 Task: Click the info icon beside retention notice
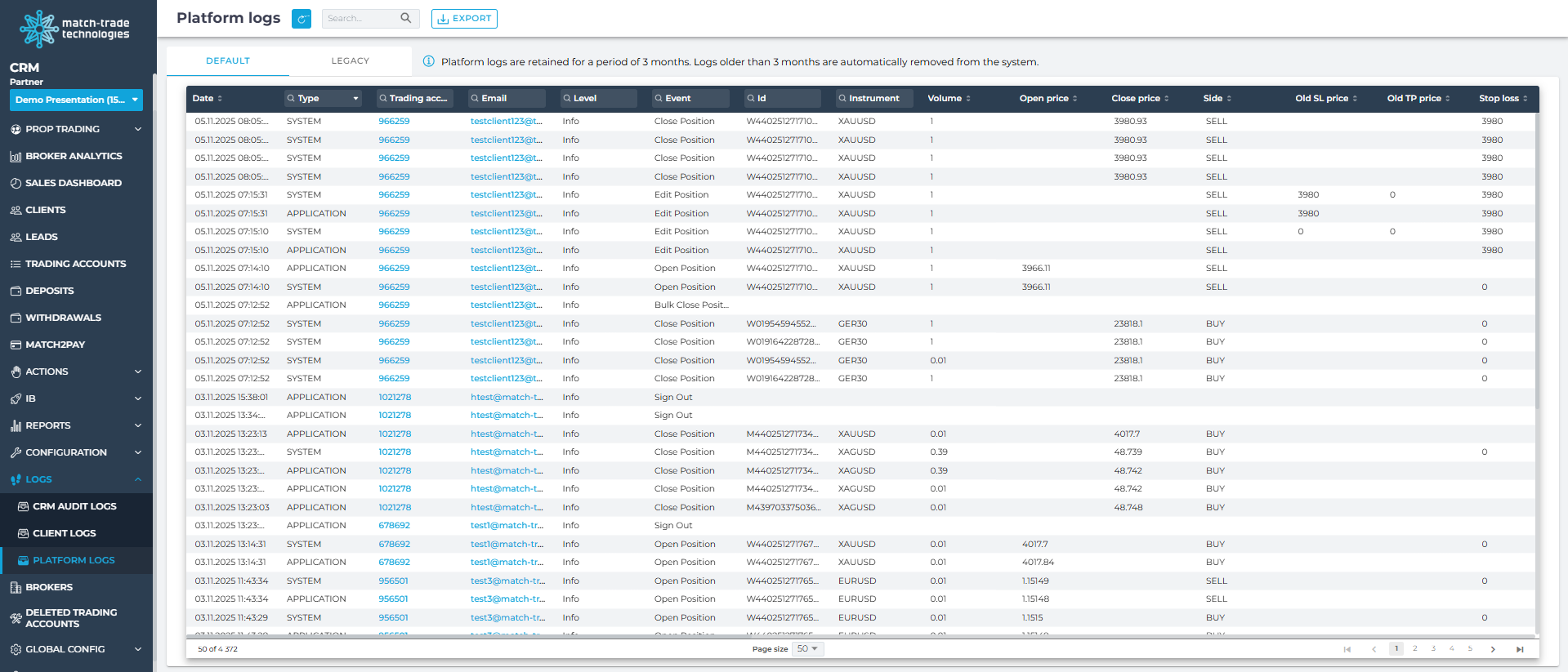click(x=428, y=61)
